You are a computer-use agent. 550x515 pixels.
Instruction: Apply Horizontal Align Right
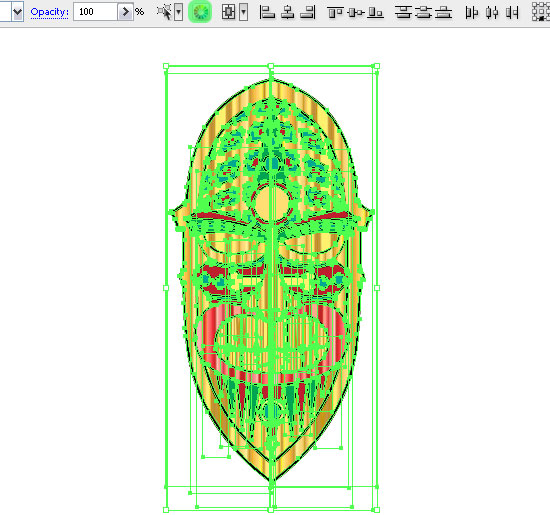click(x=308, y=13)
